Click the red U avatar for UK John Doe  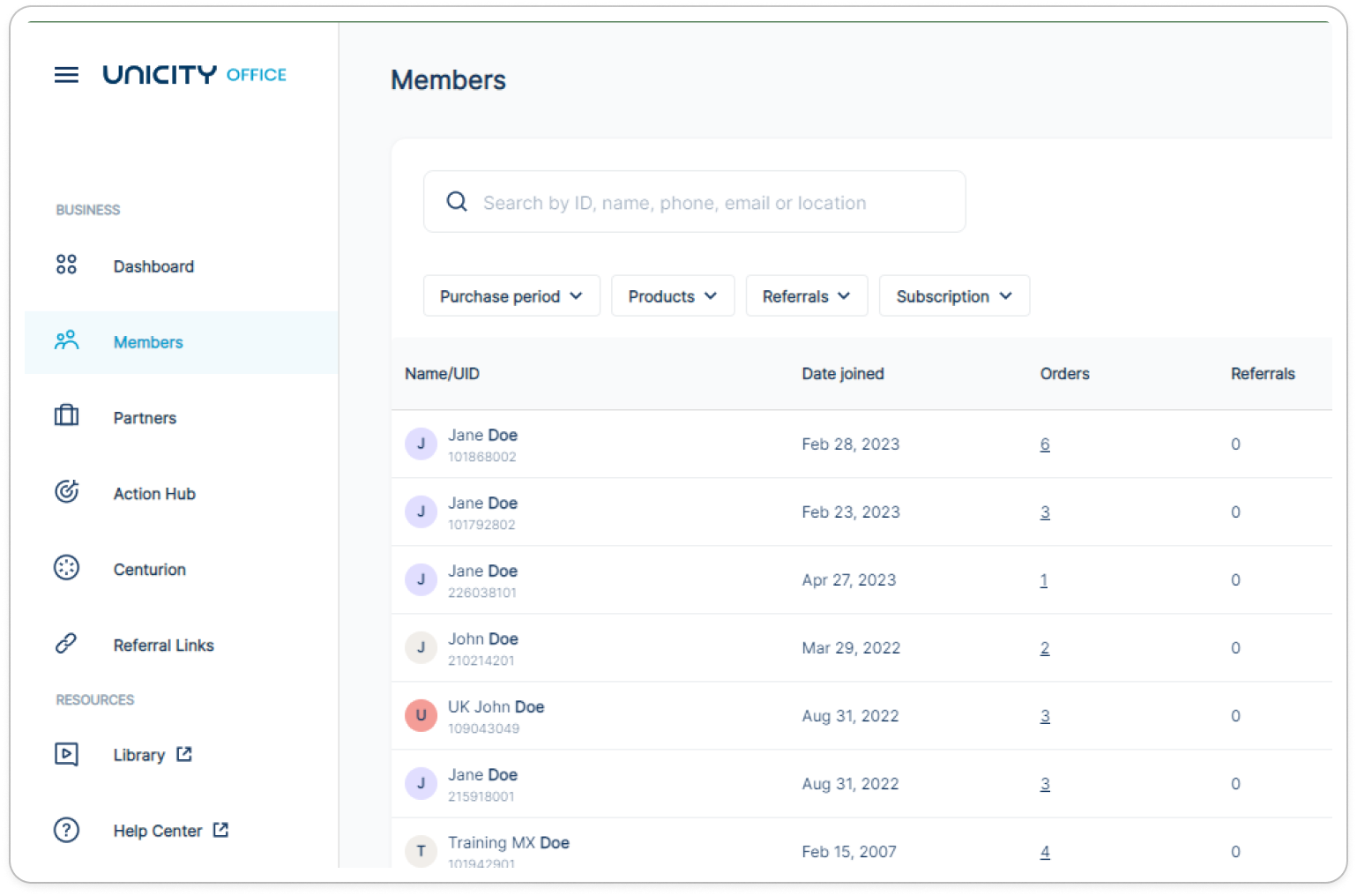coord(421,715)
